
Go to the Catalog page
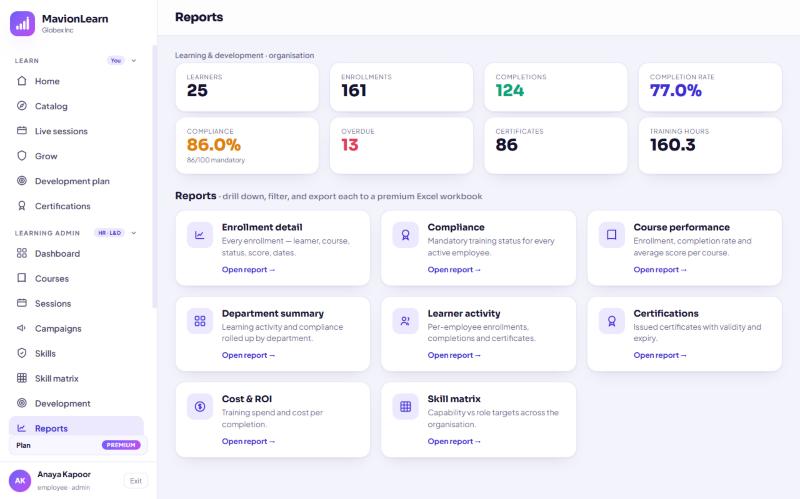click(x=77, y=106)
